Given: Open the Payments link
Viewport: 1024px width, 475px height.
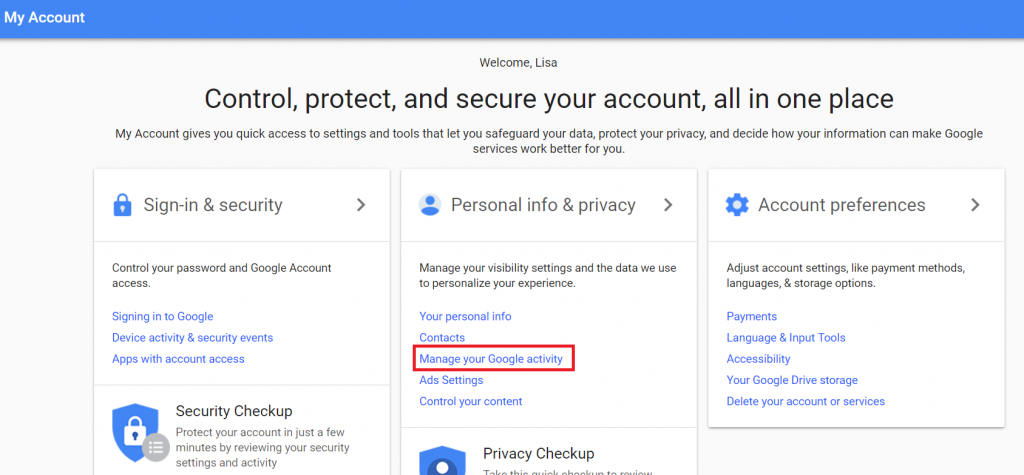Looking at the screenshot, I should 752,316.
